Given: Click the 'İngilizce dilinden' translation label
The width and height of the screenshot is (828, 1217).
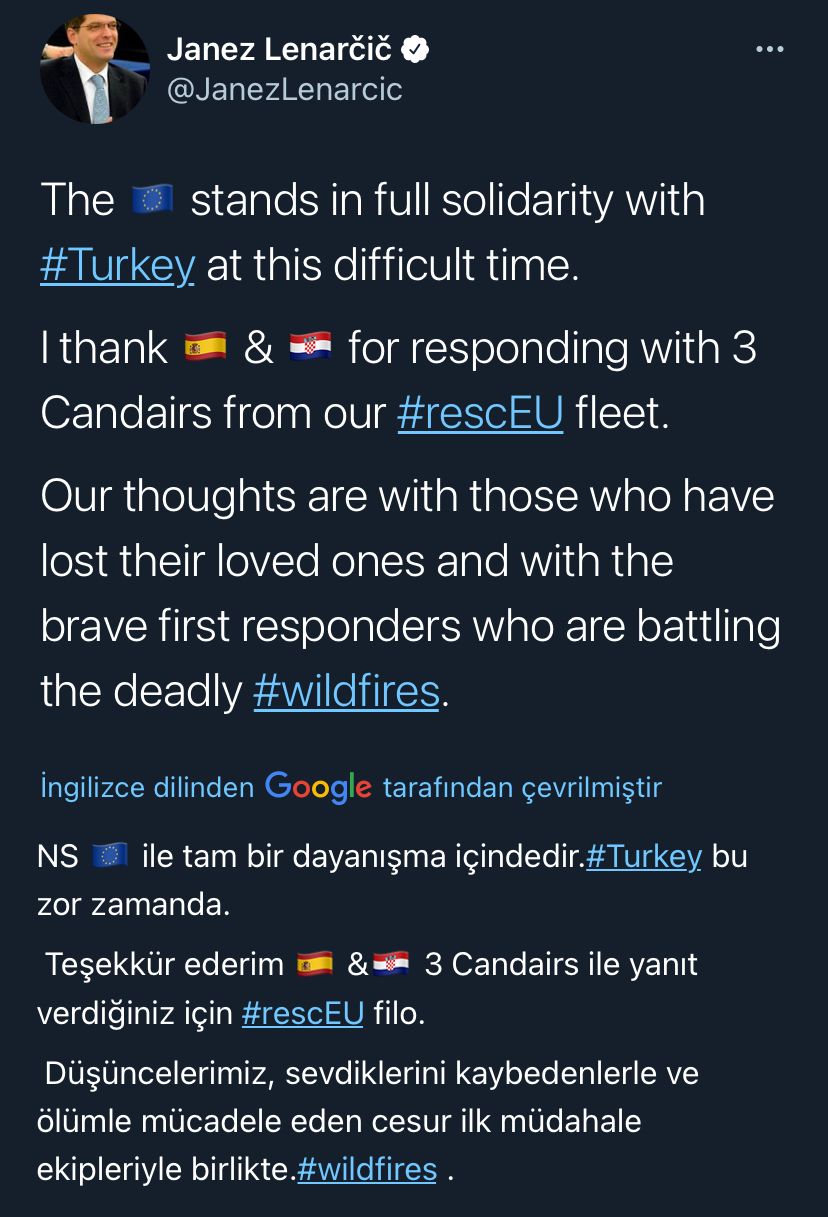Looking at the screenshot, I should point(147,788).
